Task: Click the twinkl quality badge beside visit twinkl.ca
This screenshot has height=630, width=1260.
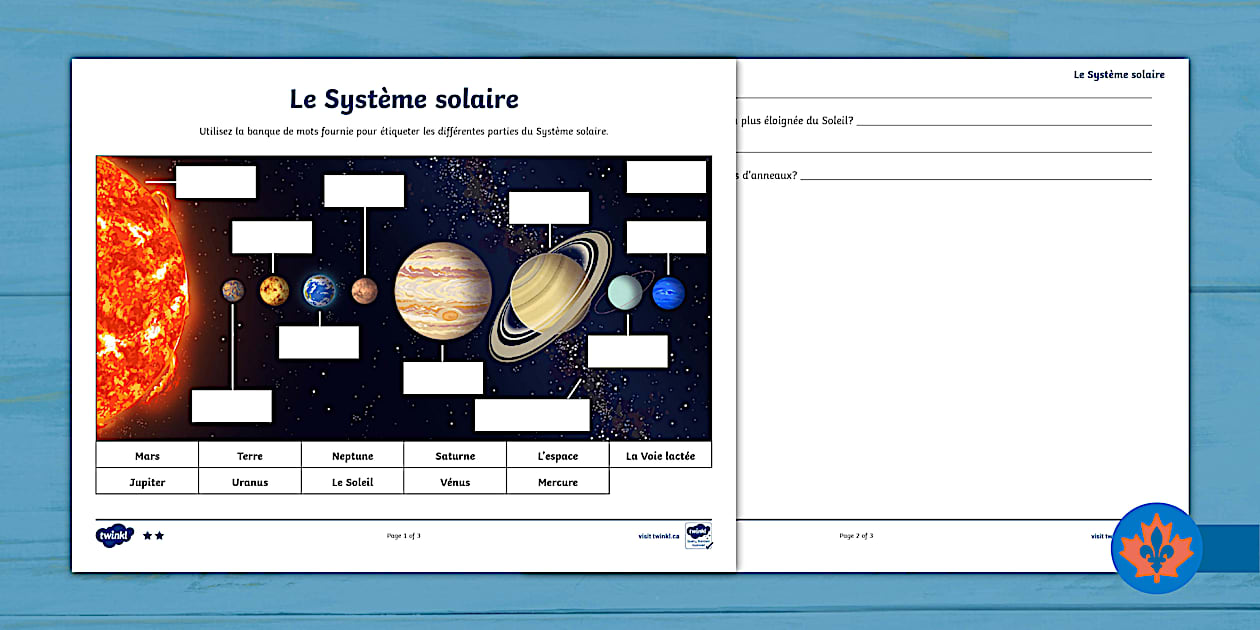Action: click(698, 535)
